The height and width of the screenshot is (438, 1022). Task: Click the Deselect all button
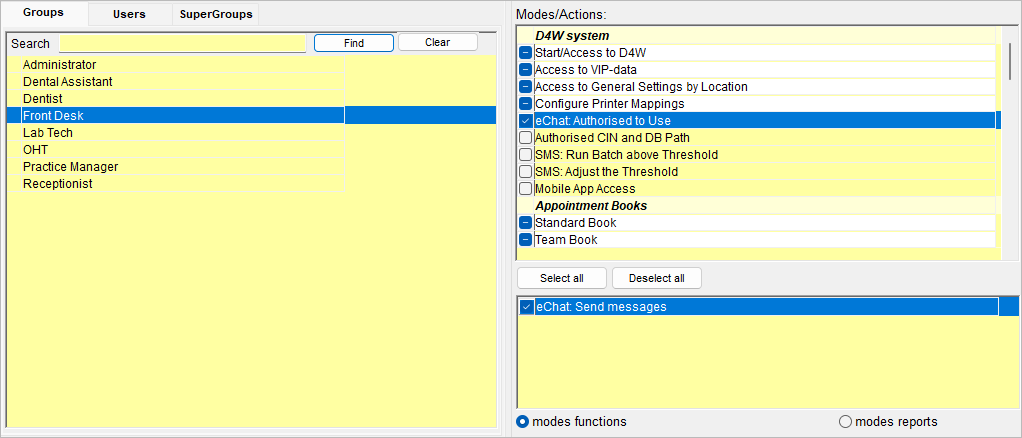coord(657,278)
